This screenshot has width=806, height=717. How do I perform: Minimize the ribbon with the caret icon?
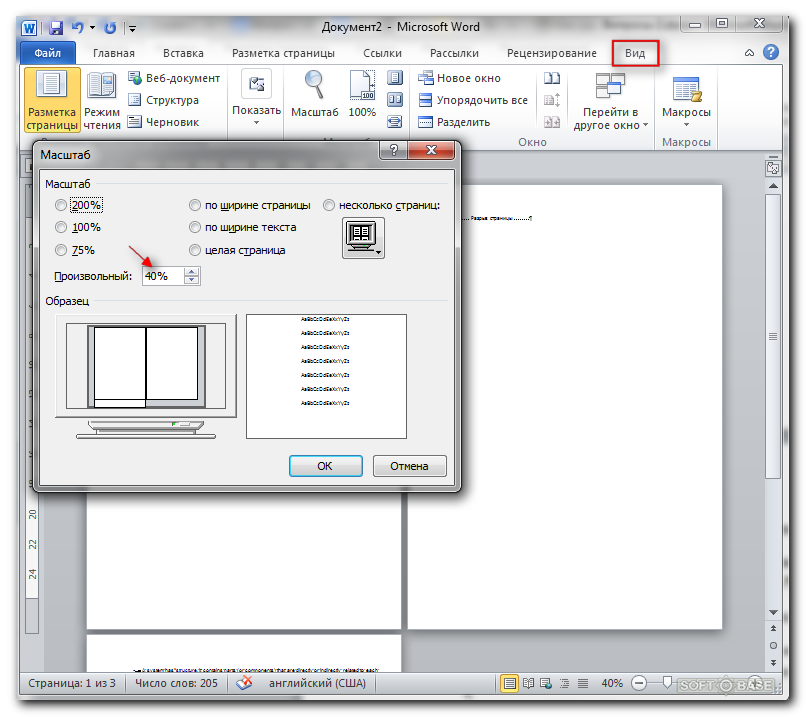tap(749, 52)
